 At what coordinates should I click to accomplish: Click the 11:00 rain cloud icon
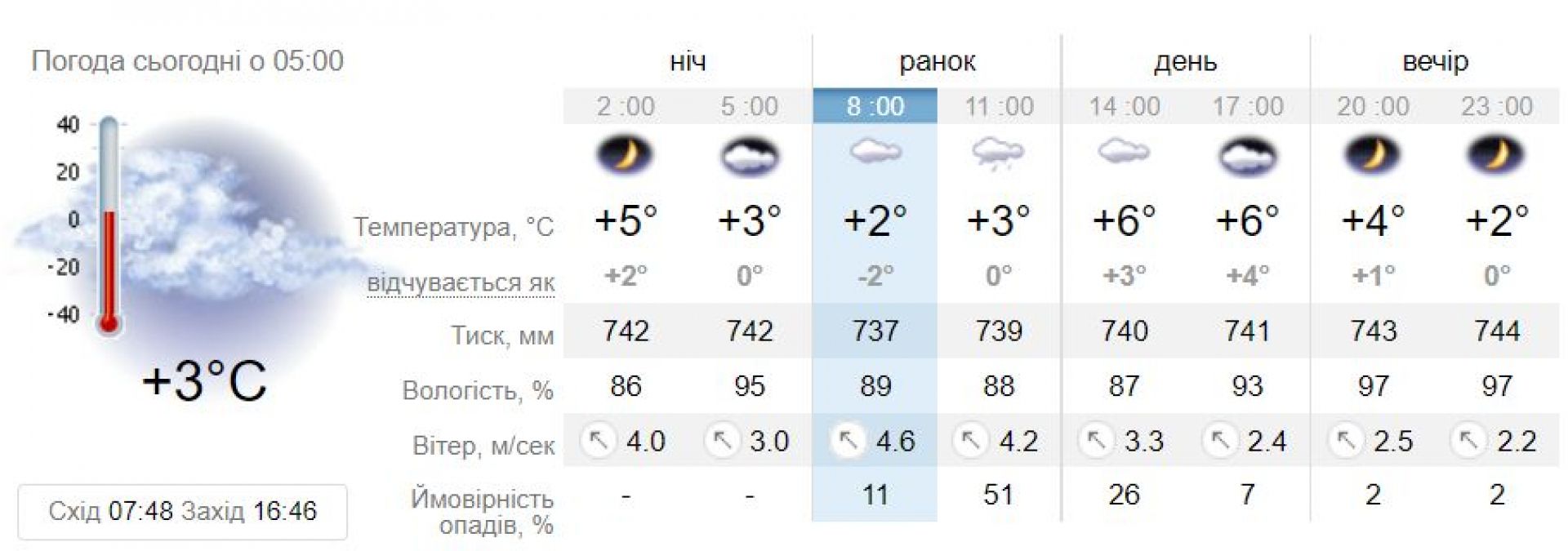[998, 153]
